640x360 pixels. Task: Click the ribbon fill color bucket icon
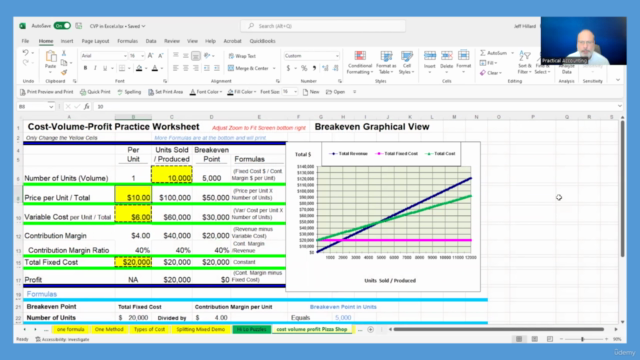tap(139, 68)
